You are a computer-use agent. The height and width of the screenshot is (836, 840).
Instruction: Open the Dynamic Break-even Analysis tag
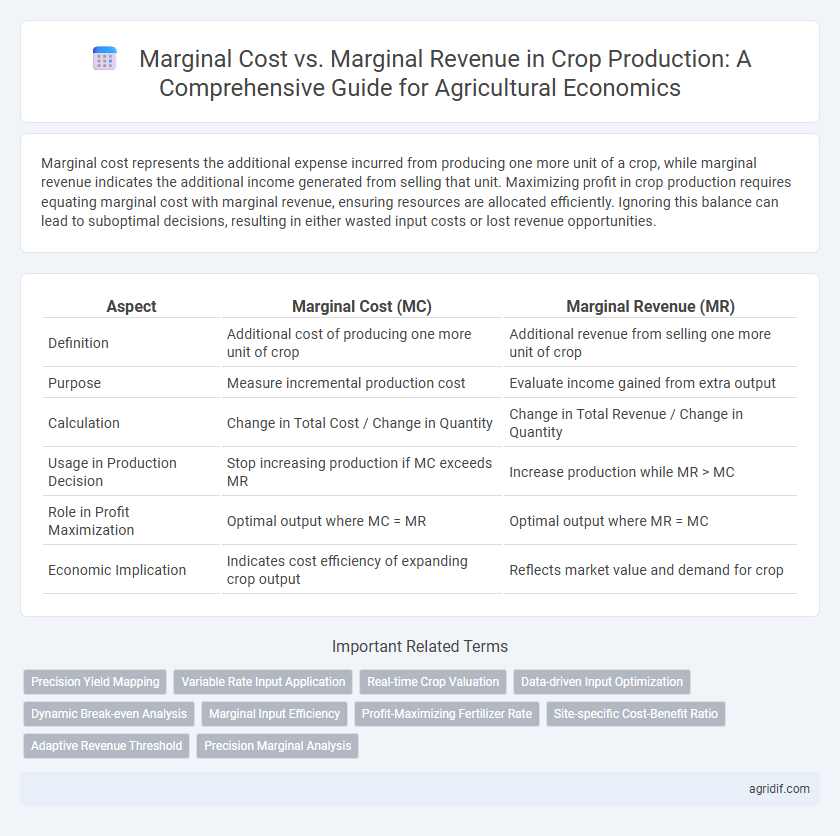point(109,714)
